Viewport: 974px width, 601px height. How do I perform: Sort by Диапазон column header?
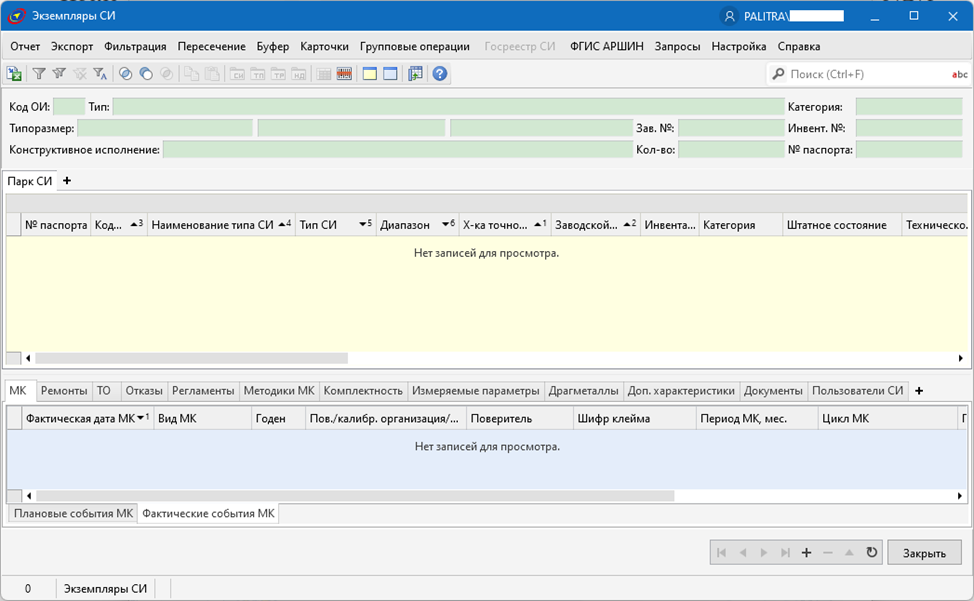pyautogui.click(x=417, y=225)
